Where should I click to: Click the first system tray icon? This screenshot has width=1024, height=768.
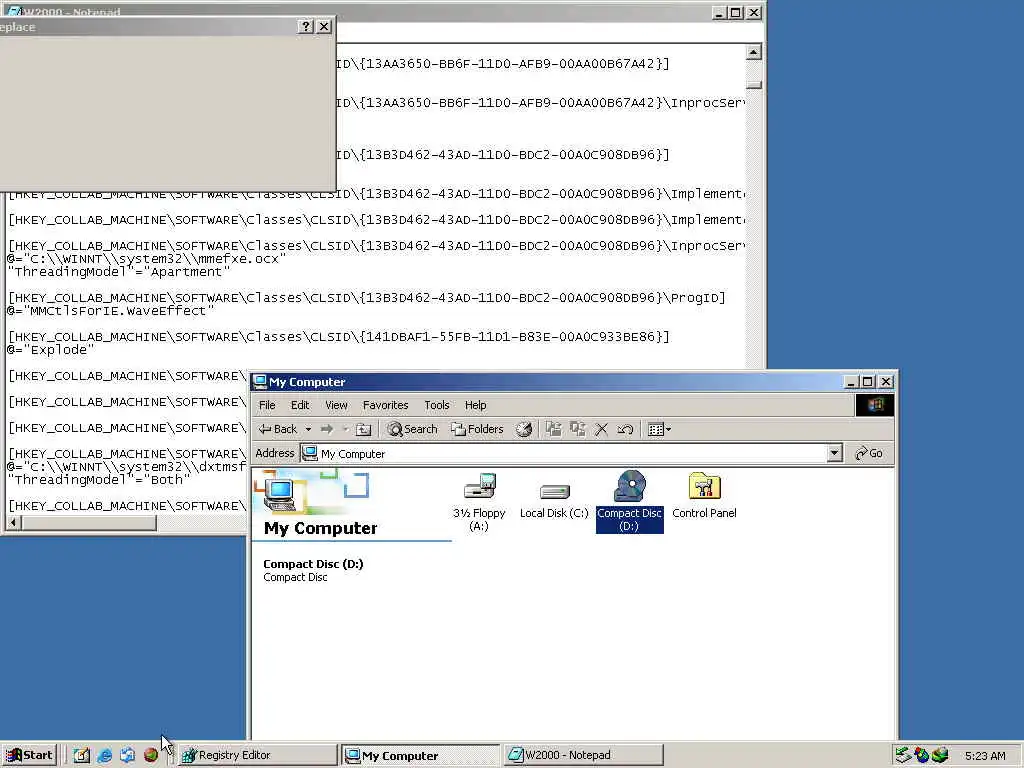pyautogui.click(x=903, y=755)
